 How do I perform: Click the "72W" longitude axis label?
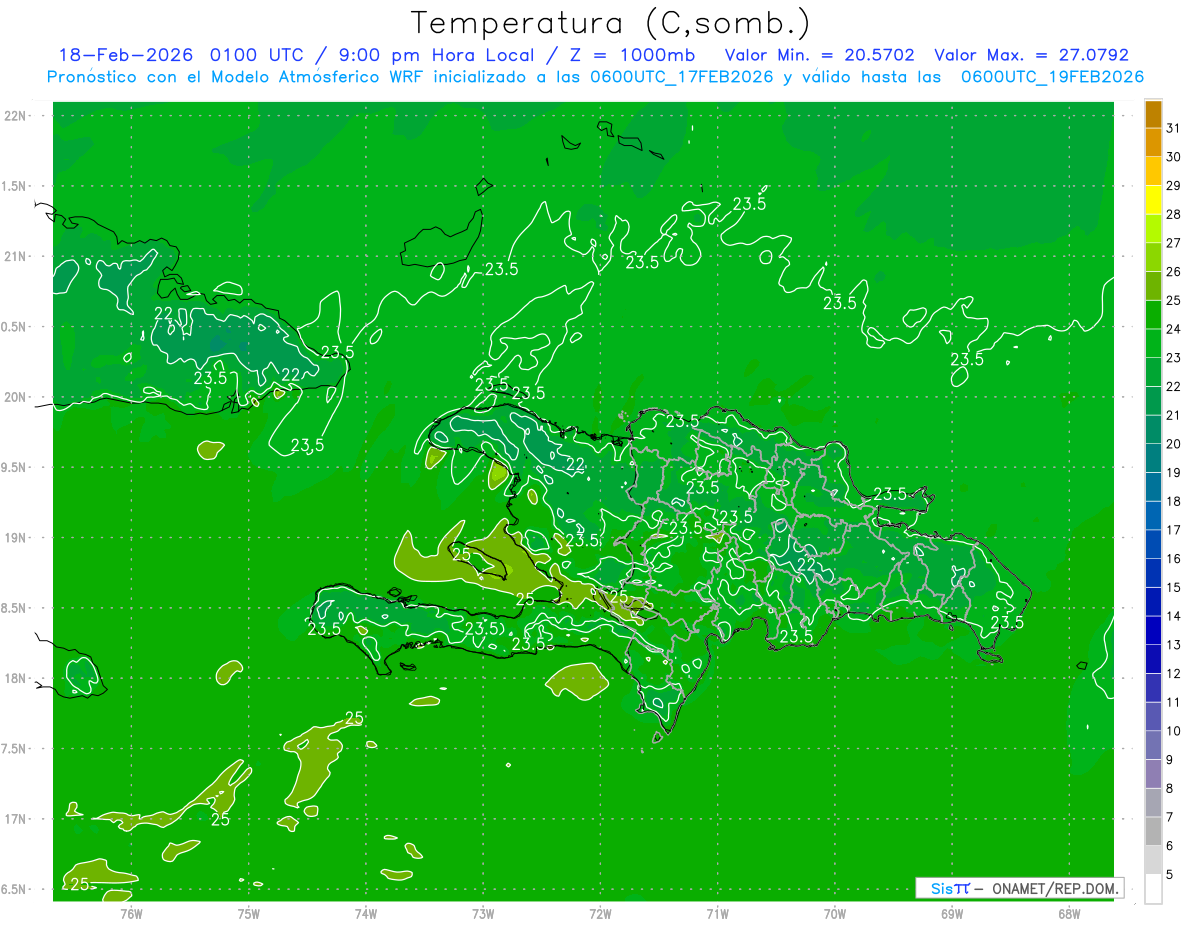[x=600, y=914]
